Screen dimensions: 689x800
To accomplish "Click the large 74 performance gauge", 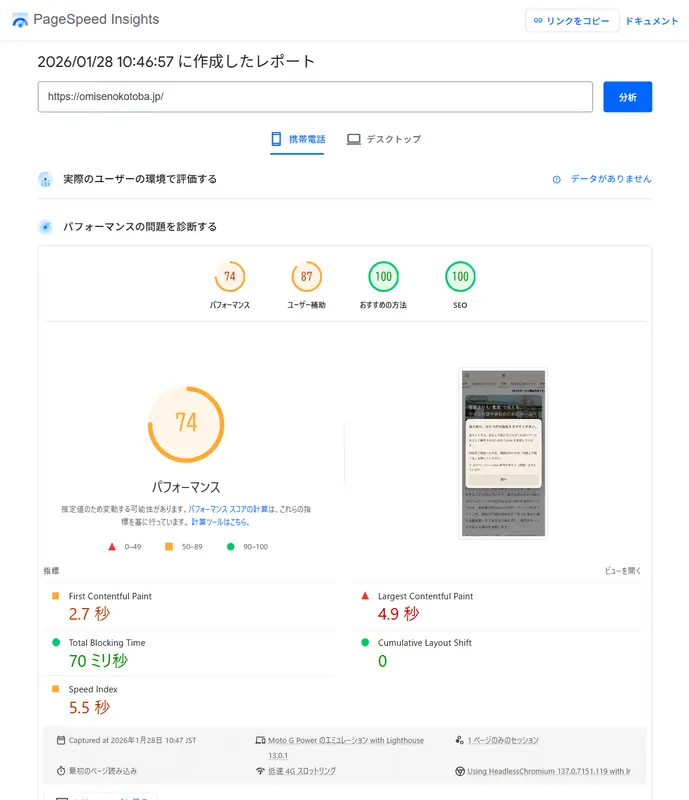I will click(186, 424).
